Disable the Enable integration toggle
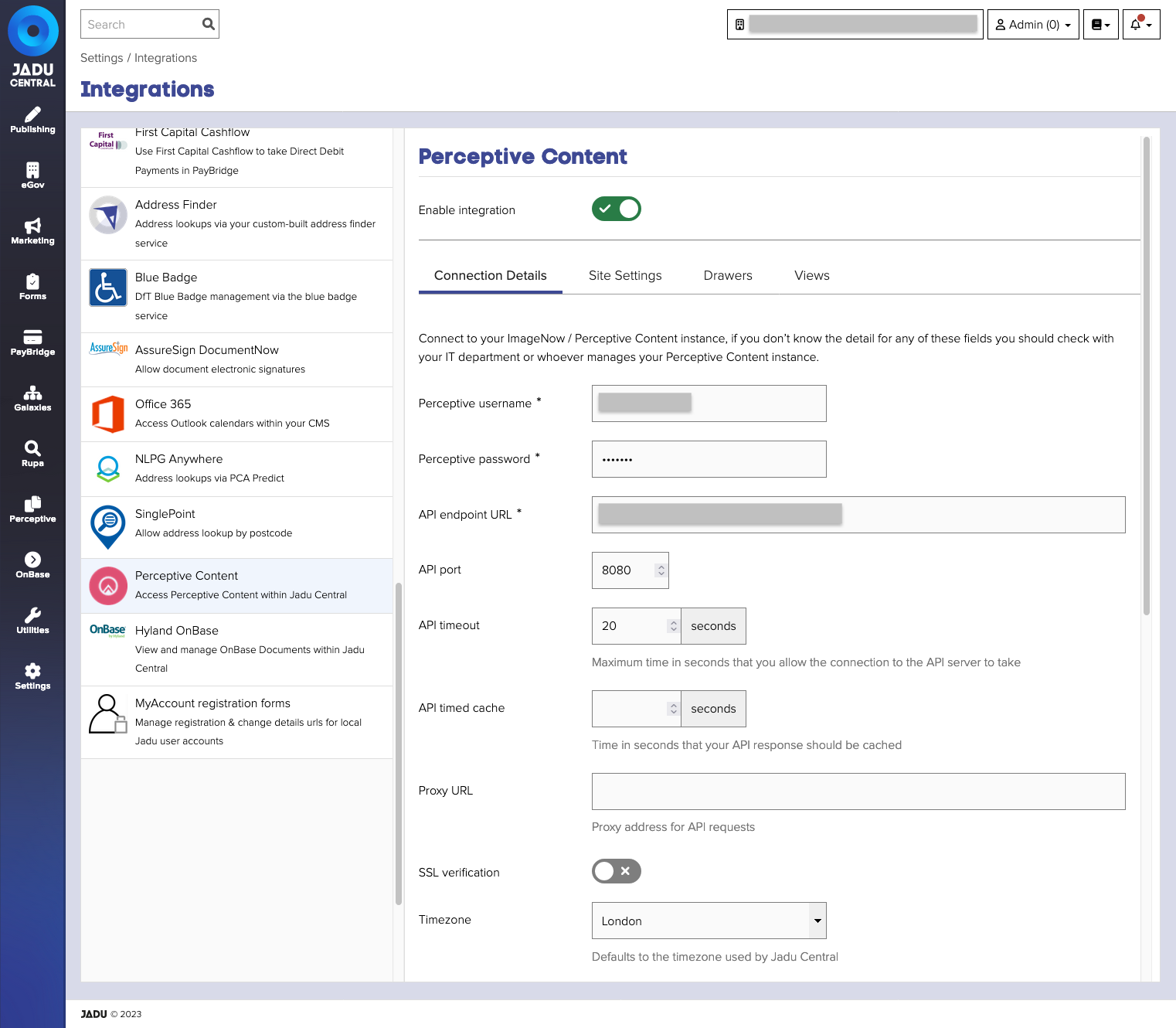Viewport: 1176px width, 1028px height. (x=616, y=209)
